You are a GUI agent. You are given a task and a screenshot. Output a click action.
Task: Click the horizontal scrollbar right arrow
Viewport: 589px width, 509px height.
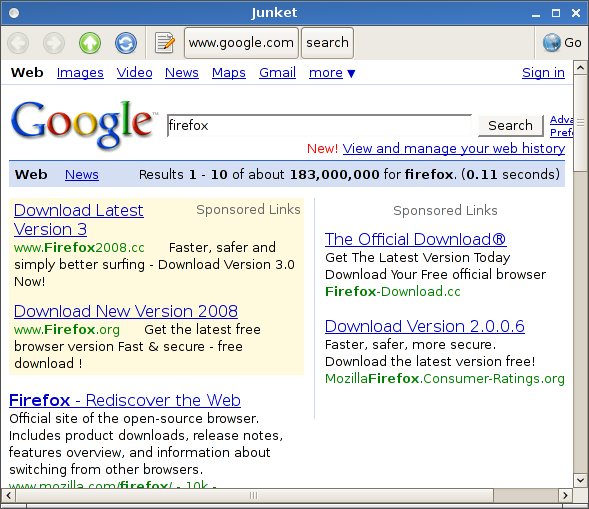pyautogui.click(x=565, y=495)
